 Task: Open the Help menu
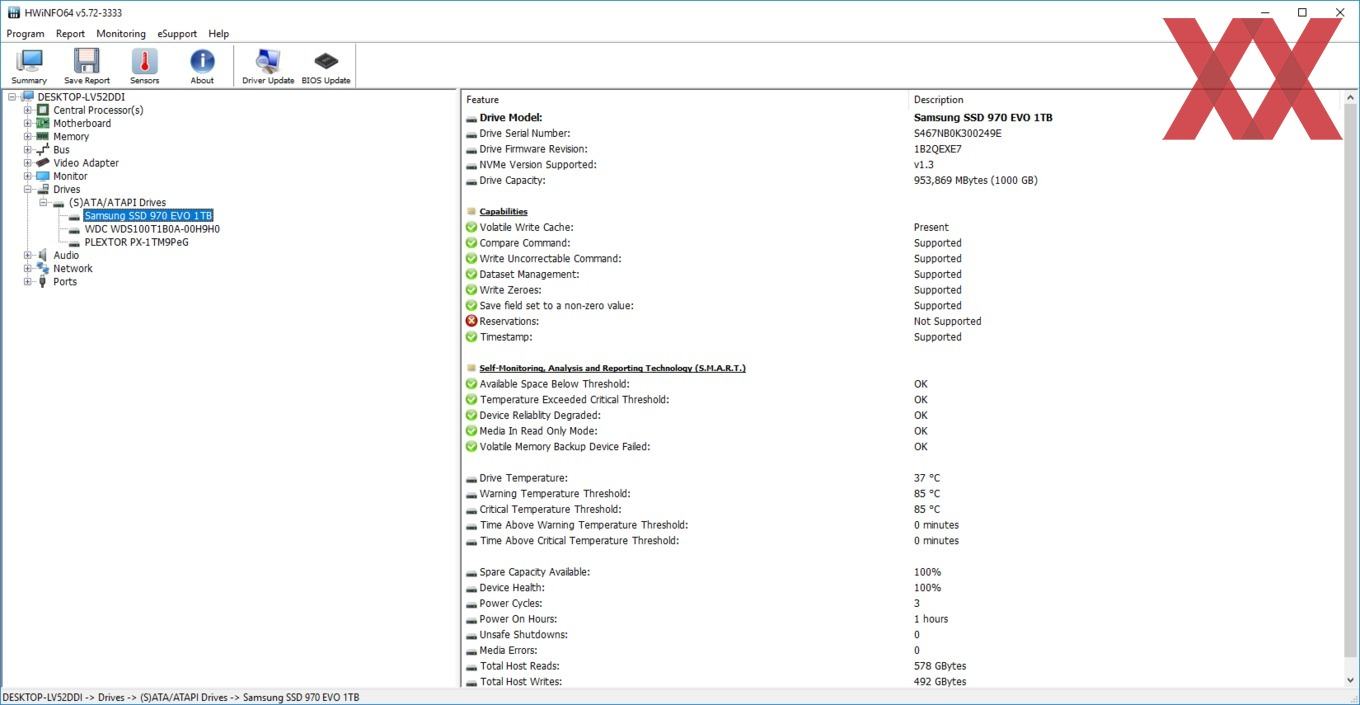218,33
